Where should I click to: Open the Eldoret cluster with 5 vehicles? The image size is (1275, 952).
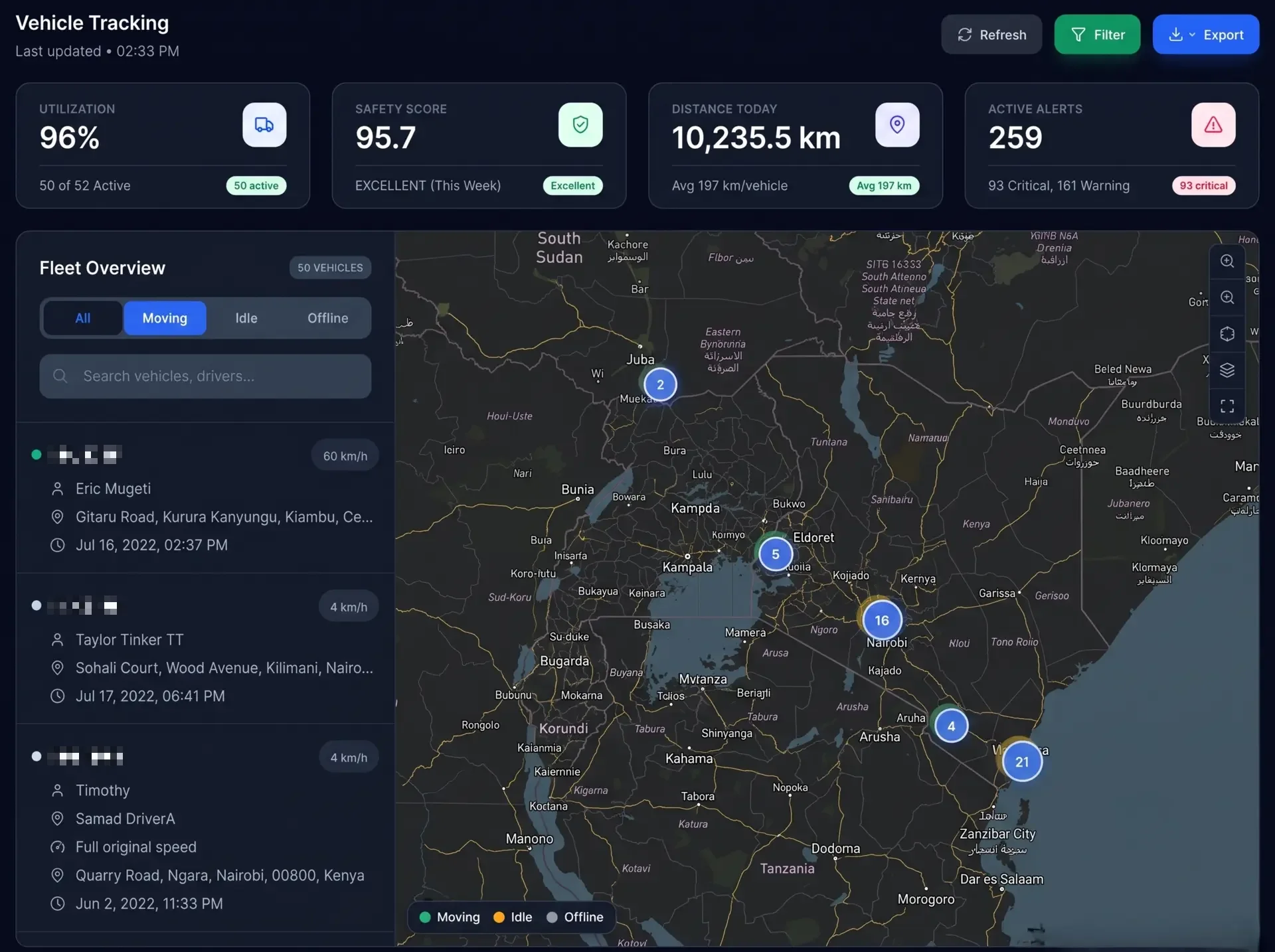775,554
